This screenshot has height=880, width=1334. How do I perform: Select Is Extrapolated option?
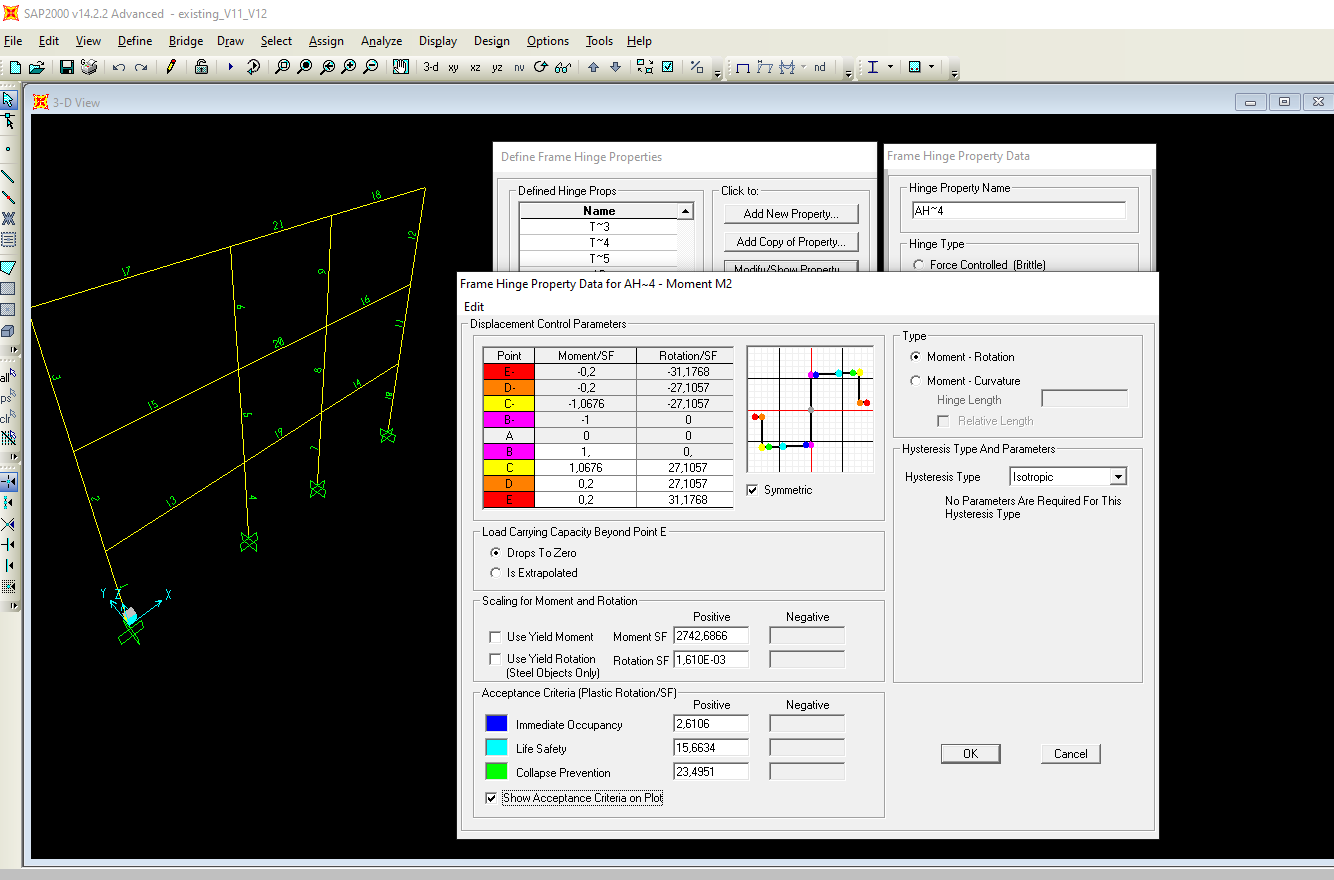(495, 573)
